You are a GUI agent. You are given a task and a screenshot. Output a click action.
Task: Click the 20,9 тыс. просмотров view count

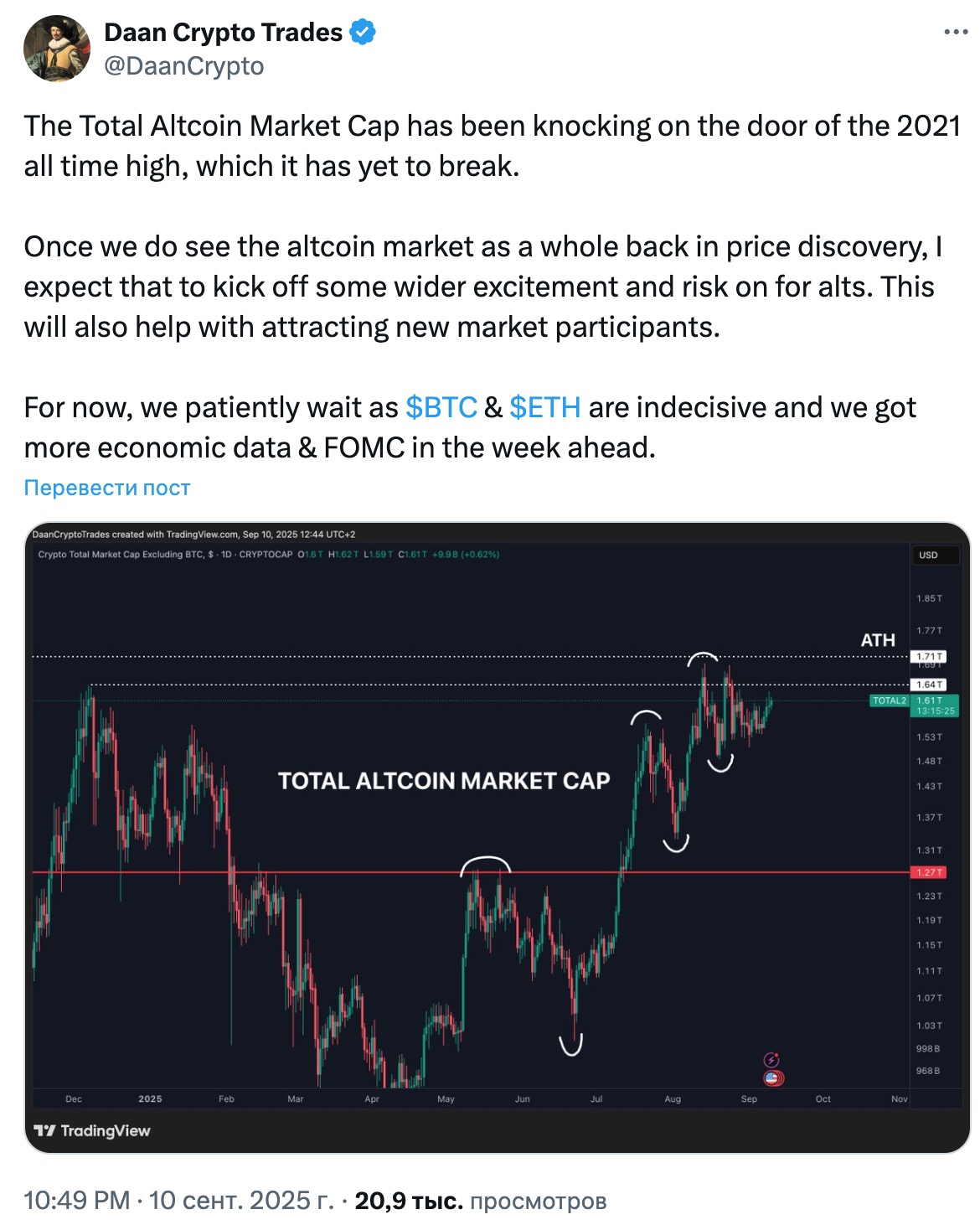point(481,1201)
